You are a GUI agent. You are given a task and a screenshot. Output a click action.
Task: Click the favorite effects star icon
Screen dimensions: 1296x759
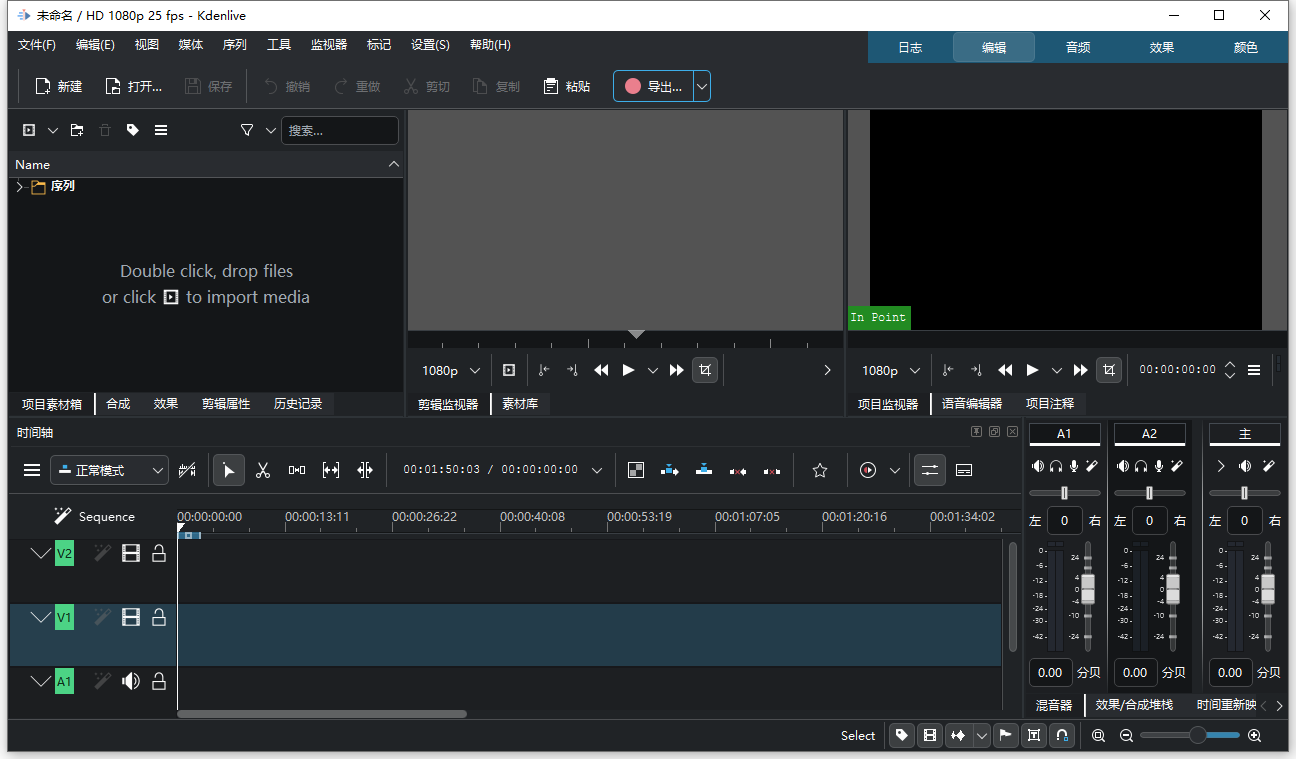tap(820, 470)
